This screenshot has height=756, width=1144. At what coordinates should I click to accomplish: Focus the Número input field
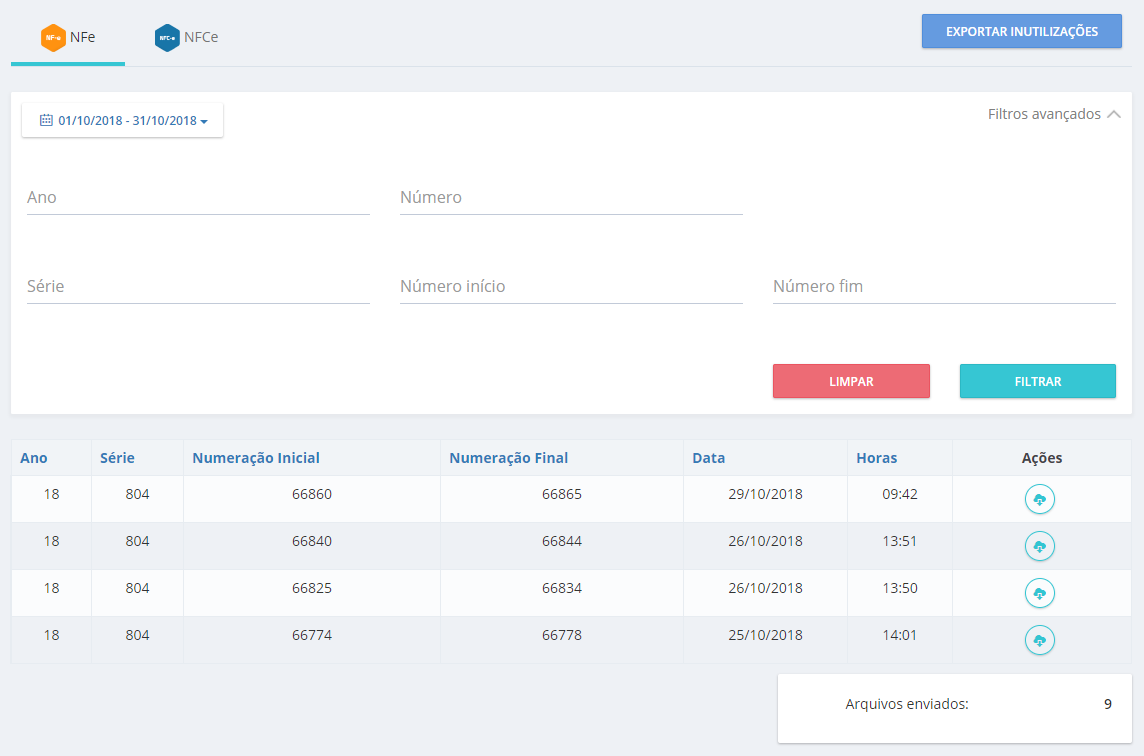point(571,198)
